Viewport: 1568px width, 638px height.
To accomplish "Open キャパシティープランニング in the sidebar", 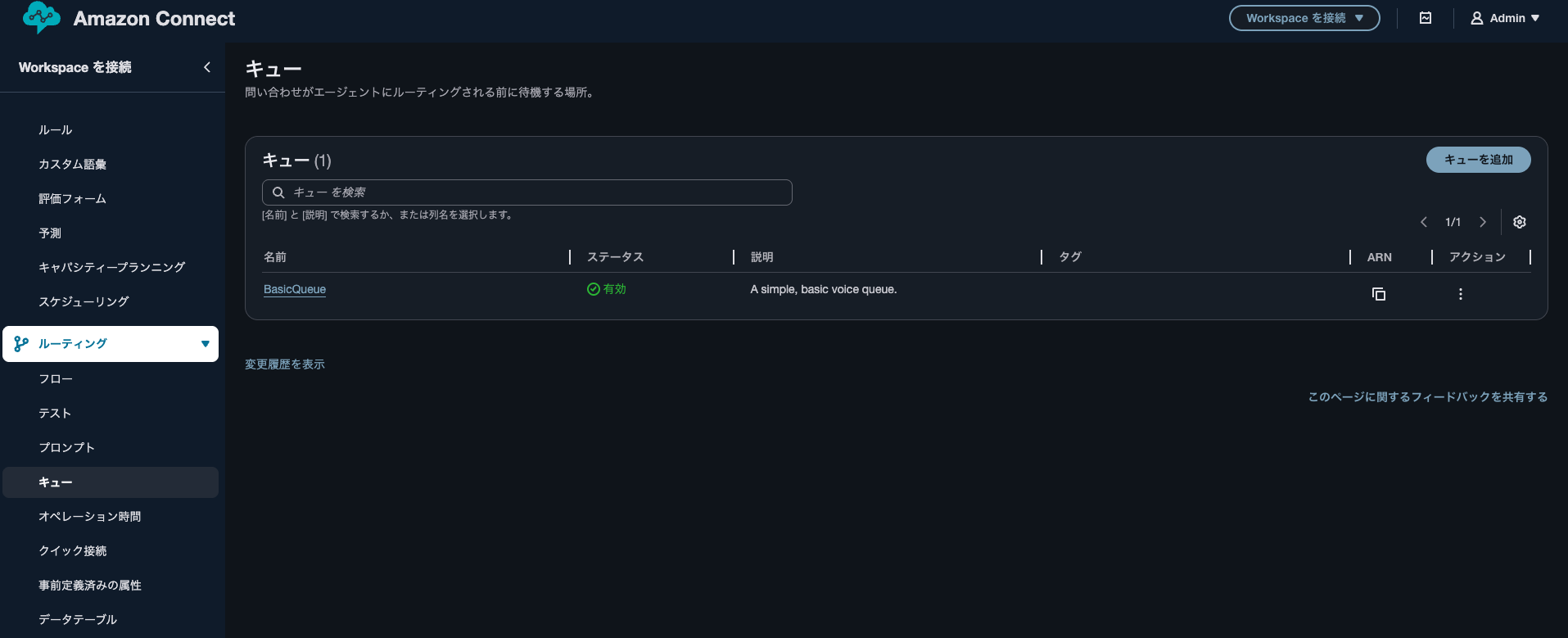I will point(112,267).
